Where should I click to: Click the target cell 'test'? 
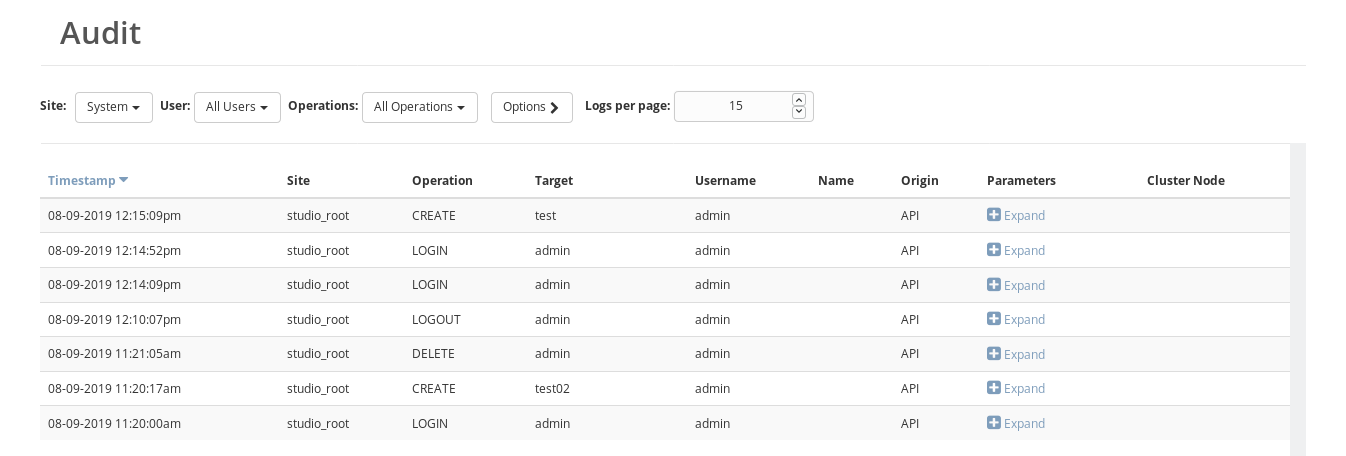pos(545,216)
